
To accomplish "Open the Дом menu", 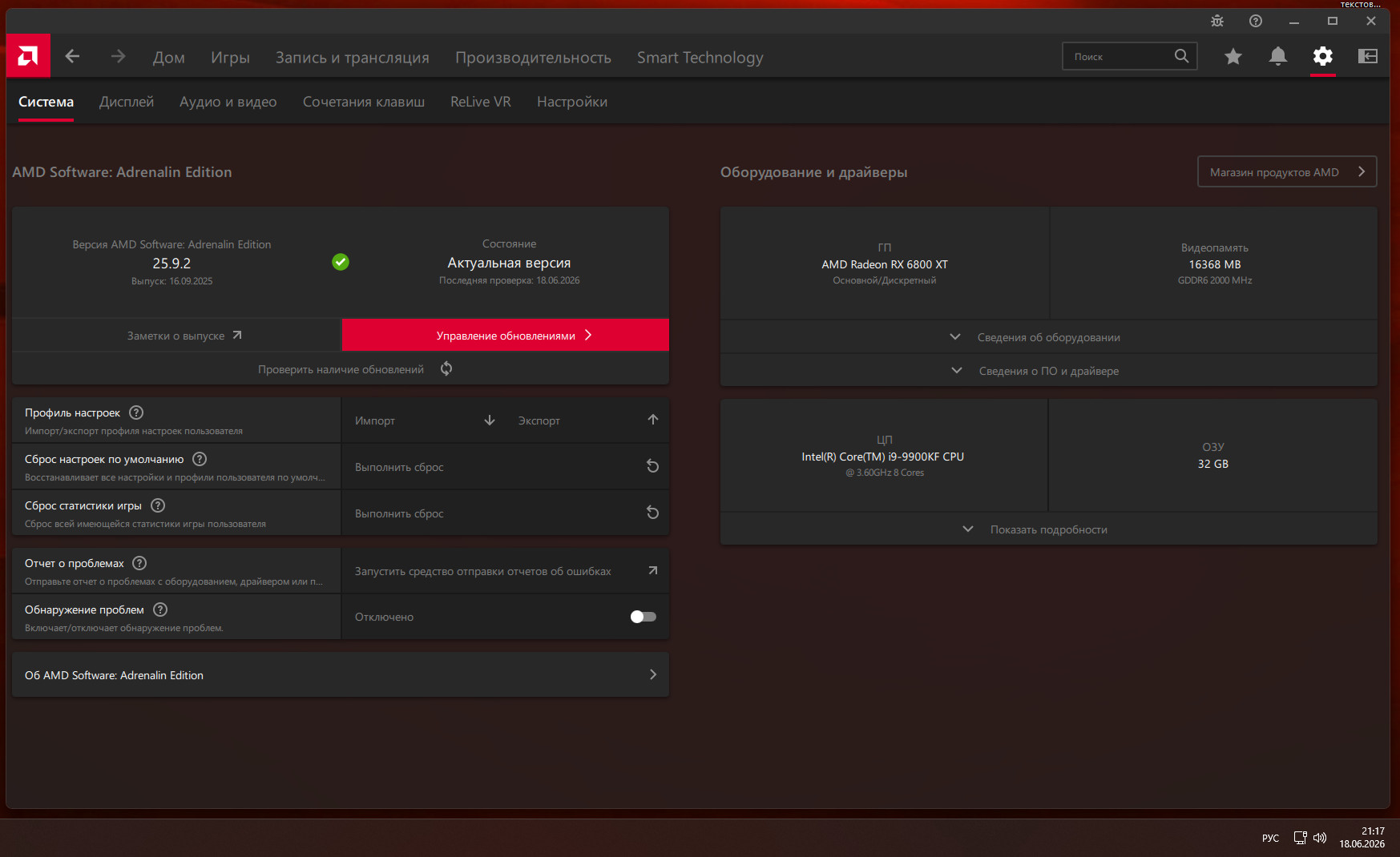I will click(x=169, y=58).
